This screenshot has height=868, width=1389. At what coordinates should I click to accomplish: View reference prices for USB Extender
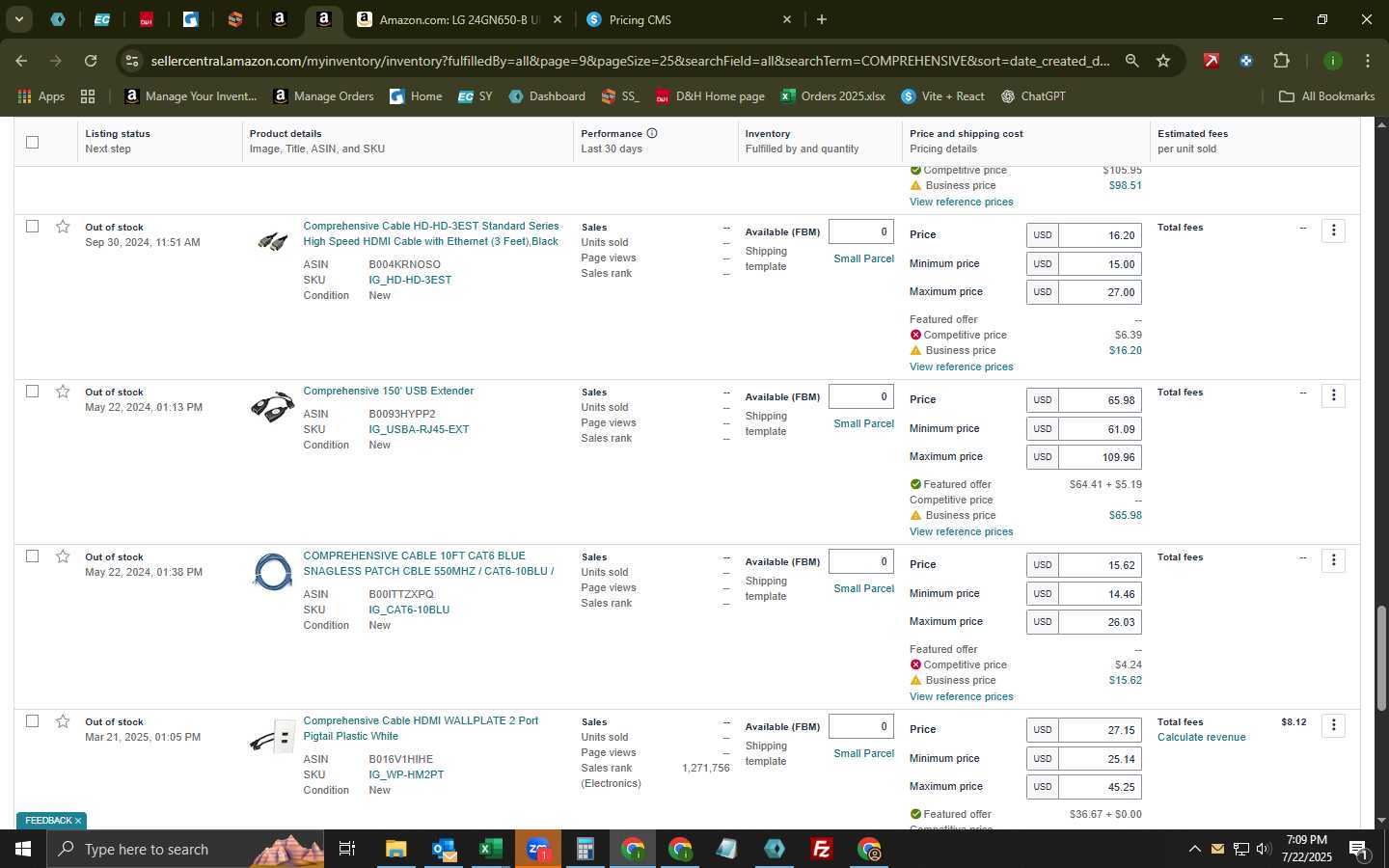click(x=961, y=531)
